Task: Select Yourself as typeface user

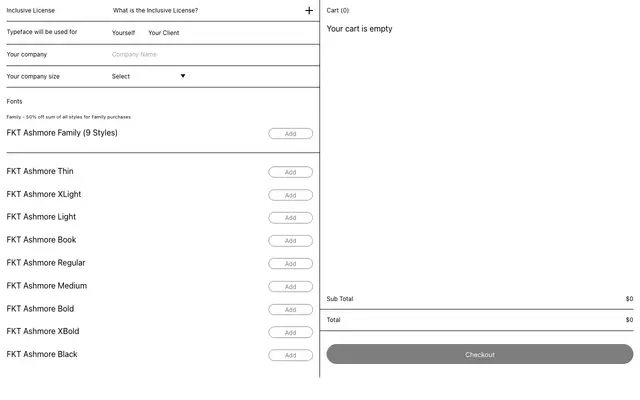Action: 123,33
